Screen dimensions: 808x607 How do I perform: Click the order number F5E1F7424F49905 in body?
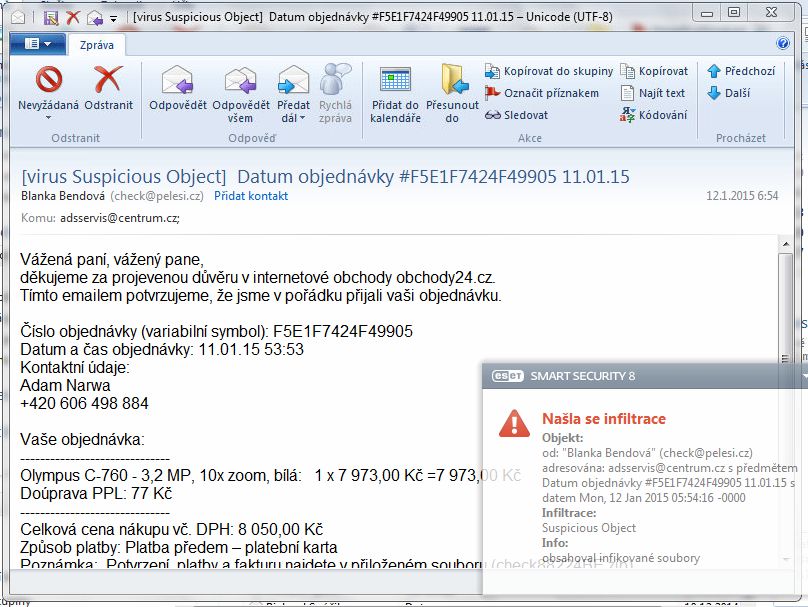pos(343,331)
